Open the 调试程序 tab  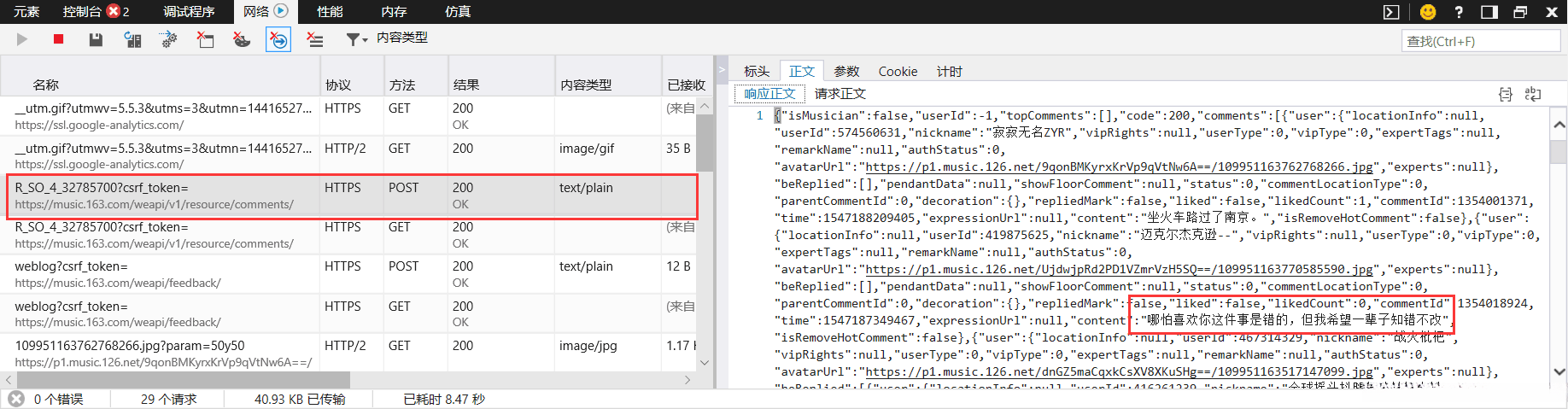click(x=189, y=11)
